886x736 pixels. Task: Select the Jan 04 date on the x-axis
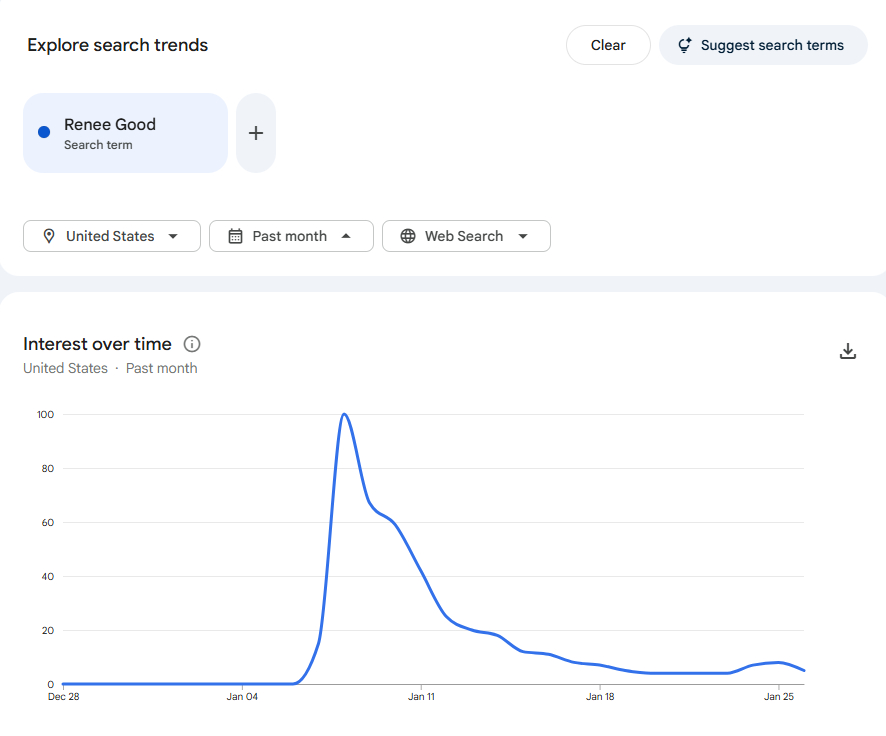pos(242,696)
